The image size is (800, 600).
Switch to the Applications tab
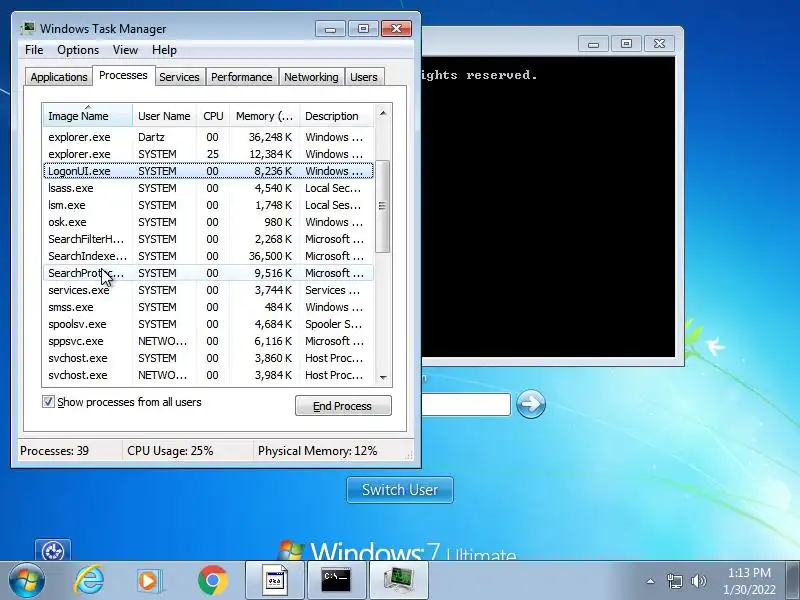click(59, 77)
